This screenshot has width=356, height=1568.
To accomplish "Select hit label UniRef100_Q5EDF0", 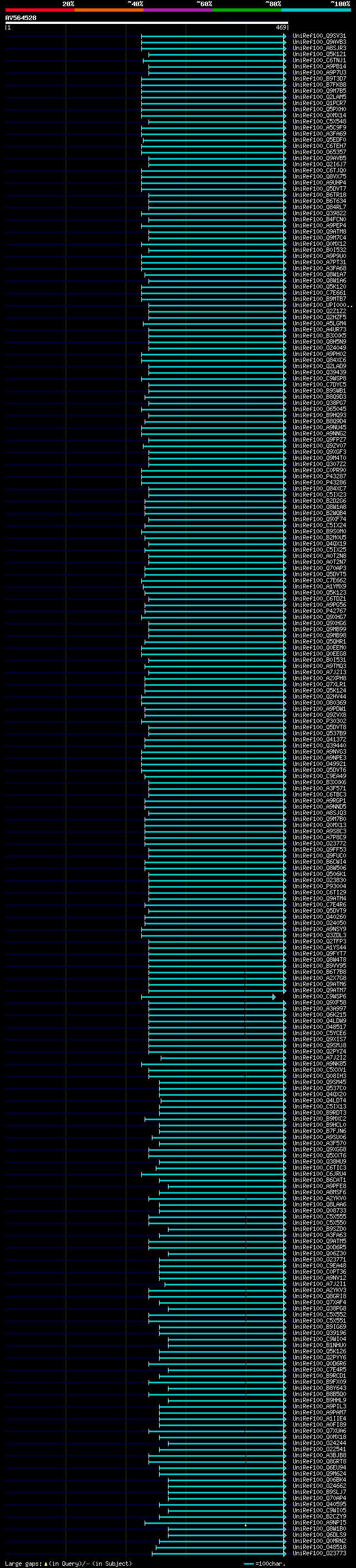I will point(319,140).
